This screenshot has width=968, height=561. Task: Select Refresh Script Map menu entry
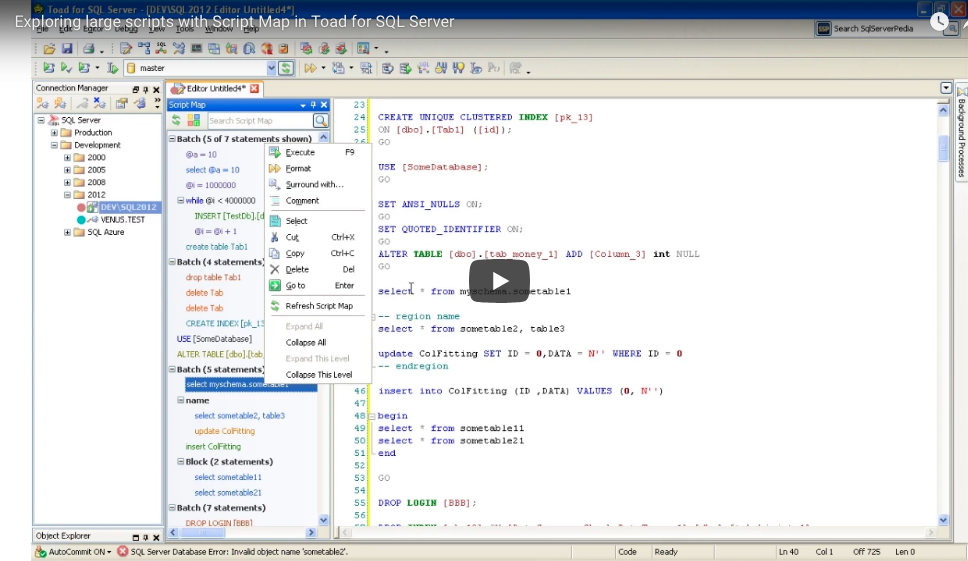click(x=319, y=306)
